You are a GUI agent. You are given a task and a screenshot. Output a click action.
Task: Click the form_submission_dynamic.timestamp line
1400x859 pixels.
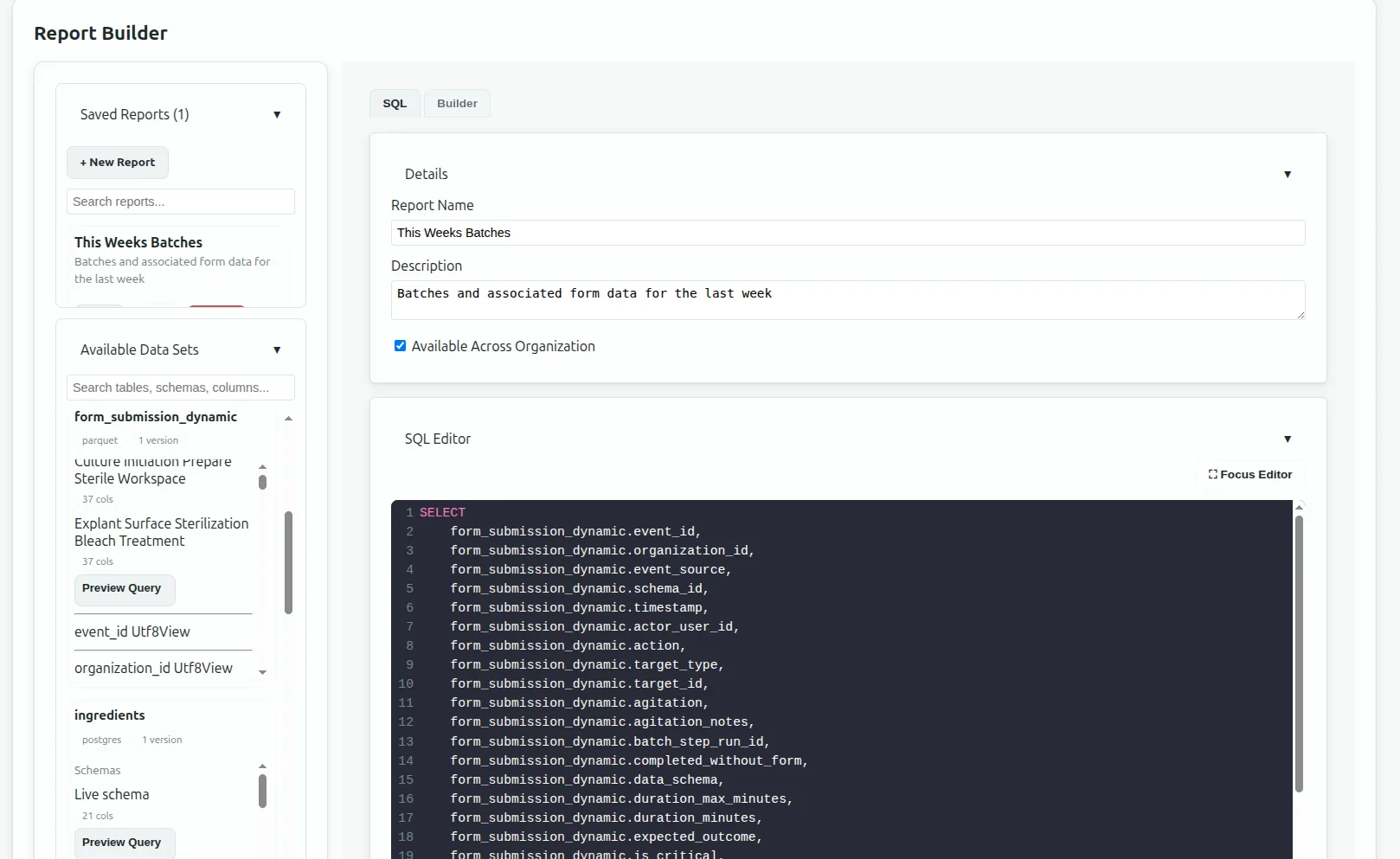coord(580,607)
